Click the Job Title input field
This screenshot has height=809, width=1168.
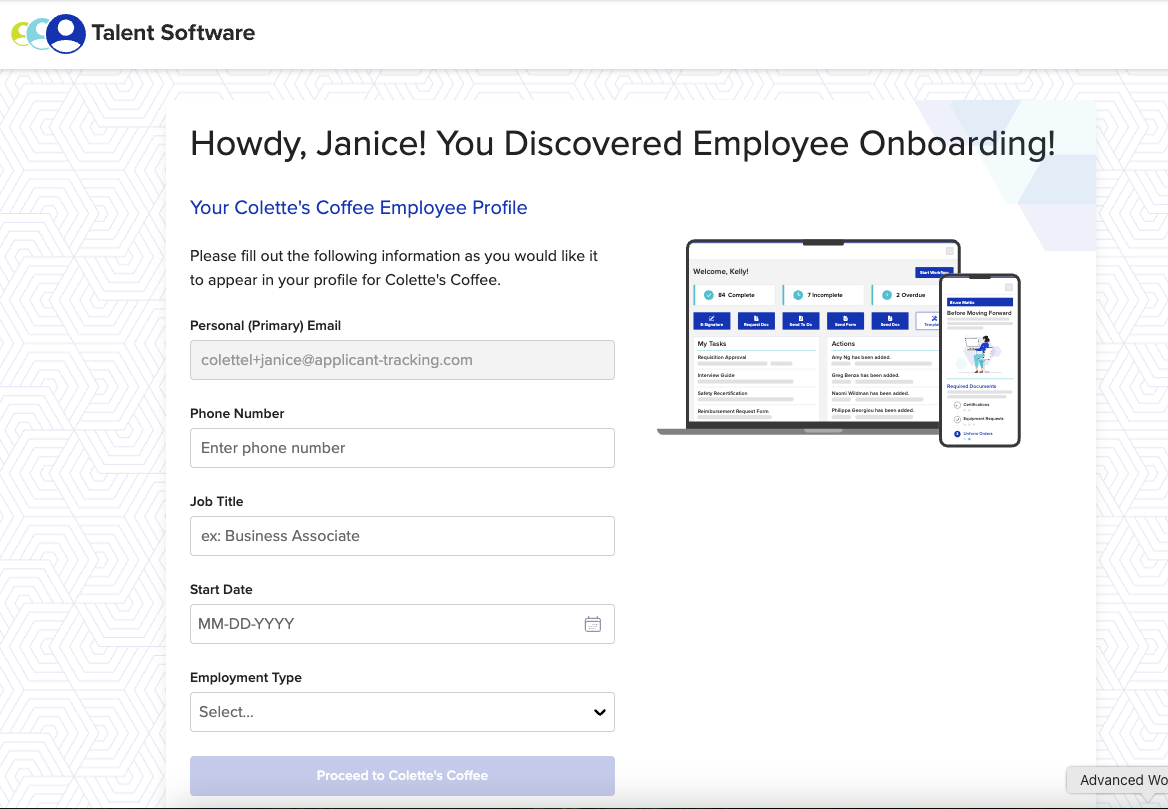click(402, 536)
